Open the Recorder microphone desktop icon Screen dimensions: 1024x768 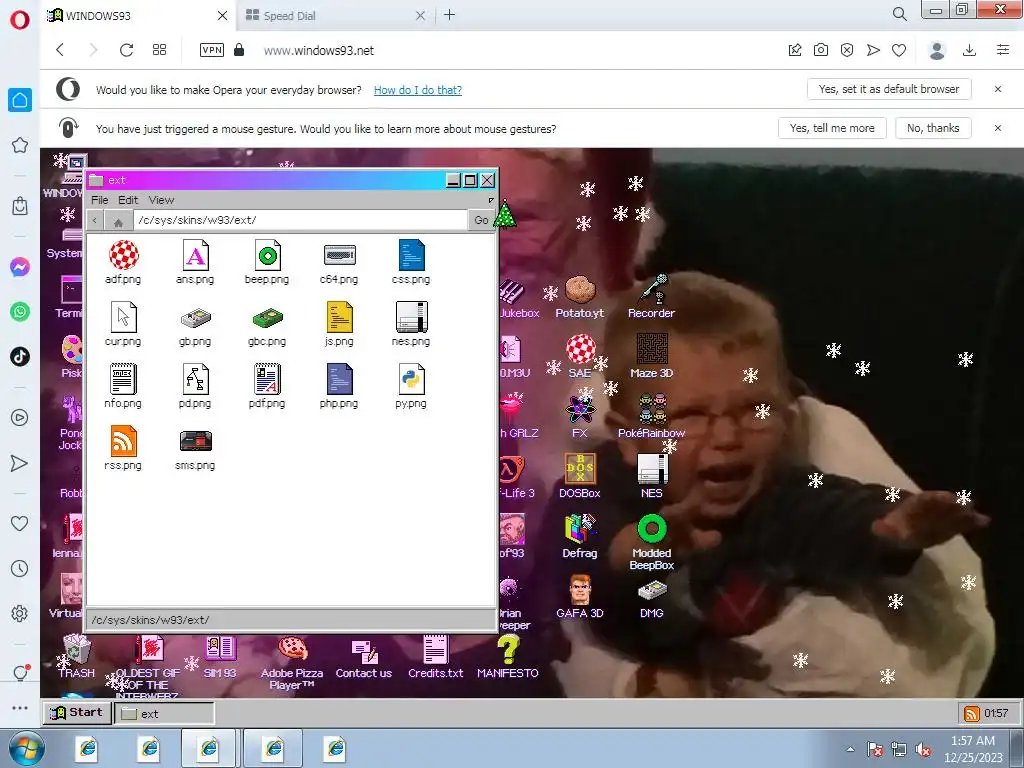tap(651, 290)
